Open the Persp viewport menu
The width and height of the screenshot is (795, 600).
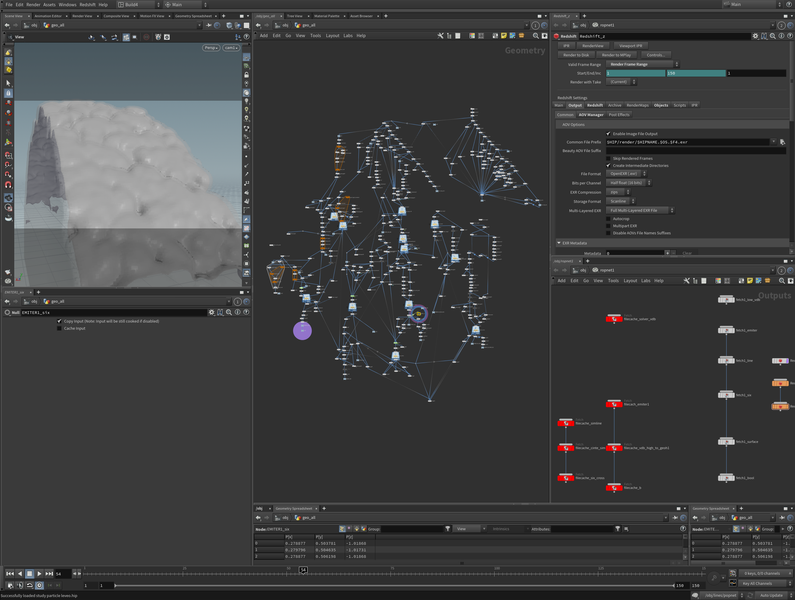coord(211,48)
